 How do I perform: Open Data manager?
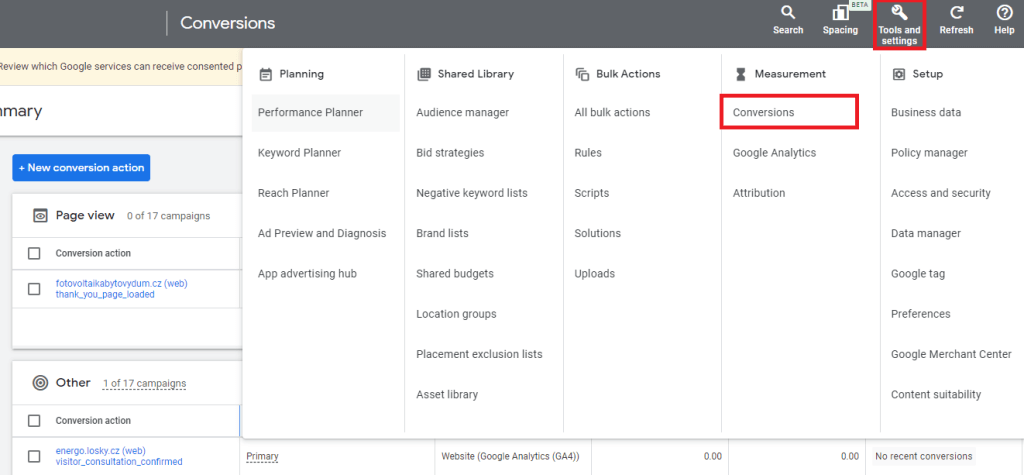925,233
